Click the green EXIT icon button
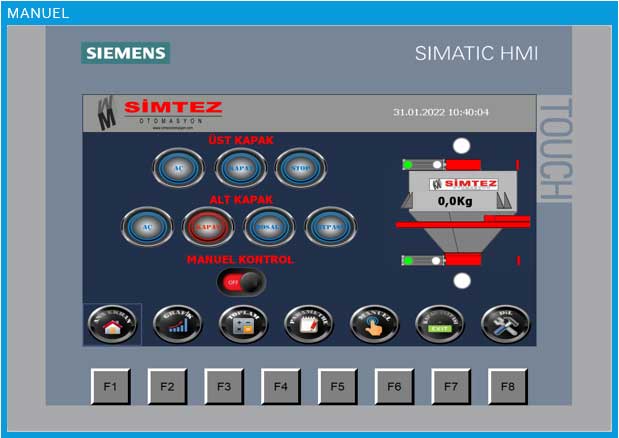The height and width of the screenshot is (438, 619). tap(440, 324)
